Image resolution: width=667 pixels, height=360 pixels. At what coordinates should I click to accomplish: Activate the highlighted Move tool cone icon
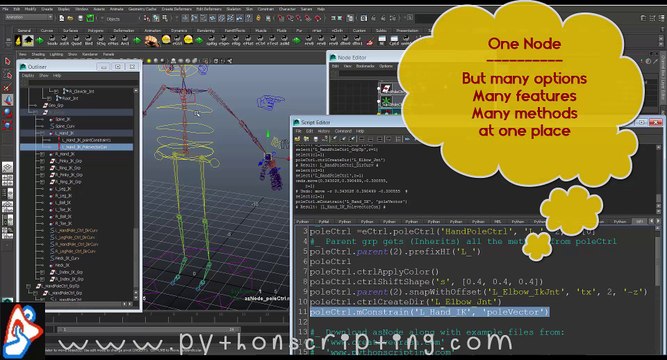[x=7, y=100]
